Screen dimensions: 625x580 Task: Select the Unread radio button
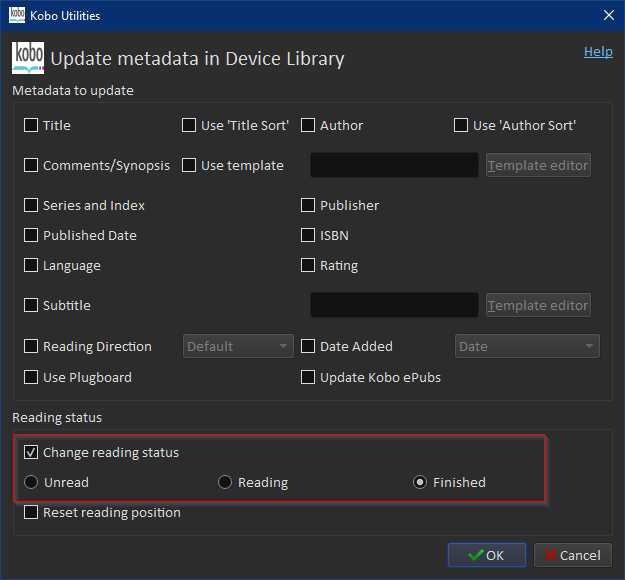[32, 483]
